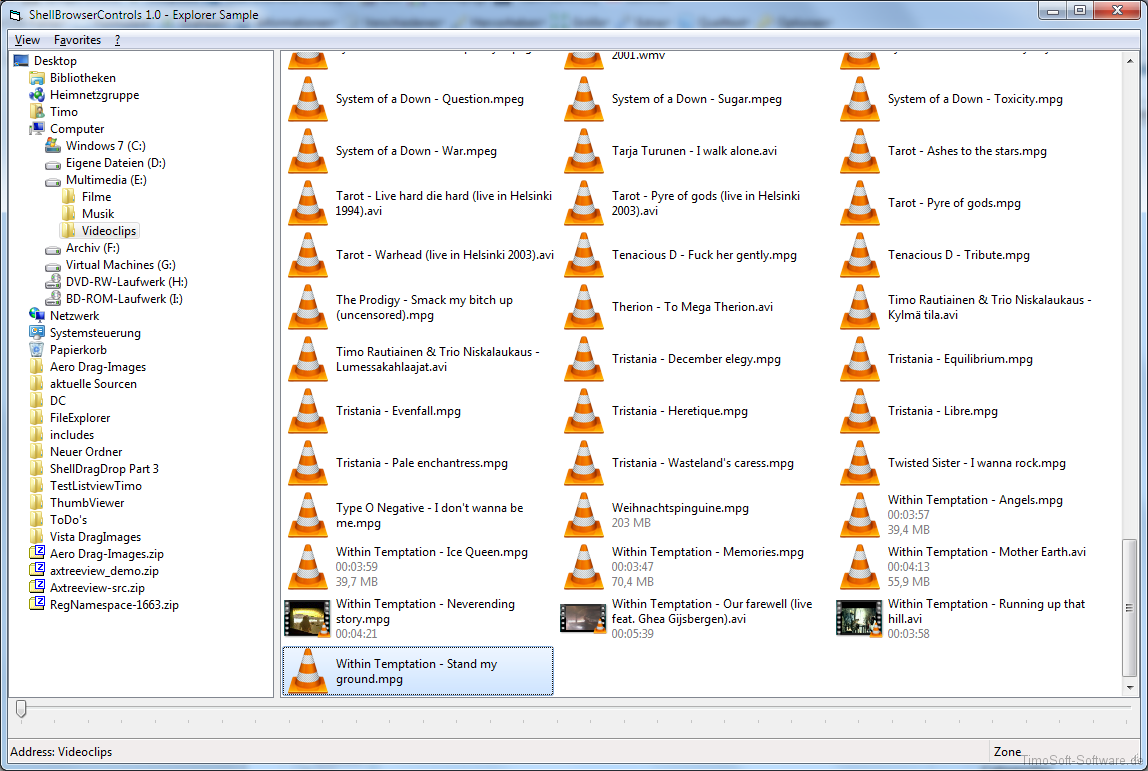Click VLC cone icon for Within Temptation - Ice Queen.mpg
1148x771 pixels.
(308, 567)
